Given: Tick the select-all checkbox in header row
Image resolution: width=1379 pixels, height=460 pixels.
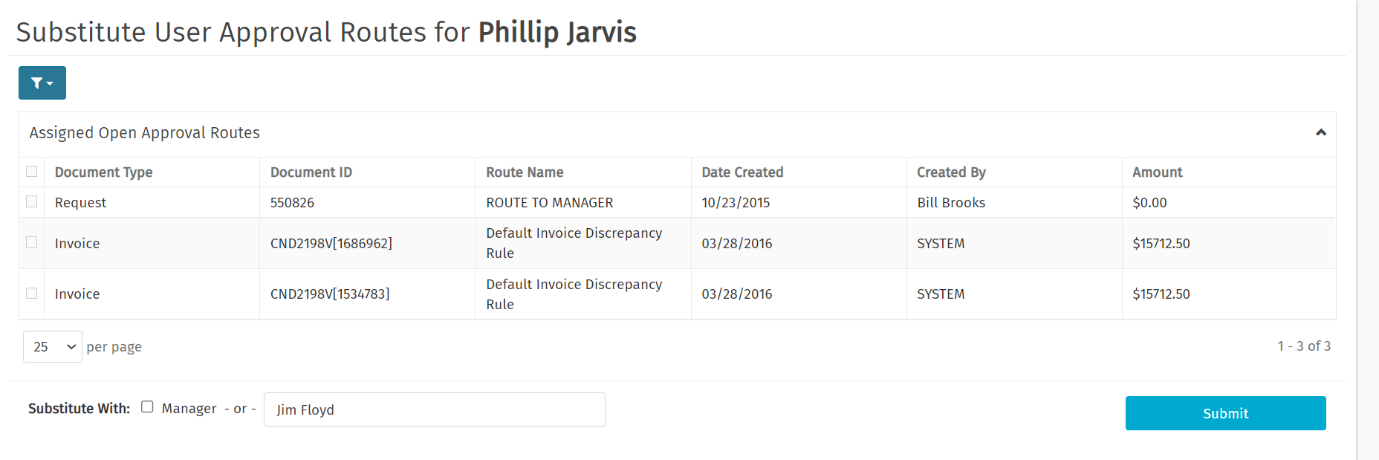Looking at the screenshot, I should 32,172.
